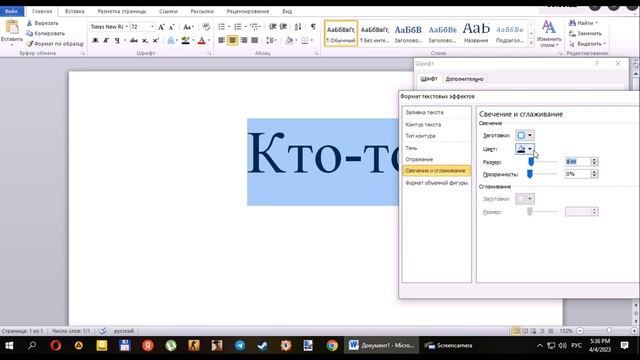Open the Times New Roman font name dropdown
Viewport: 640px width, 360px height.
[126, 27]
